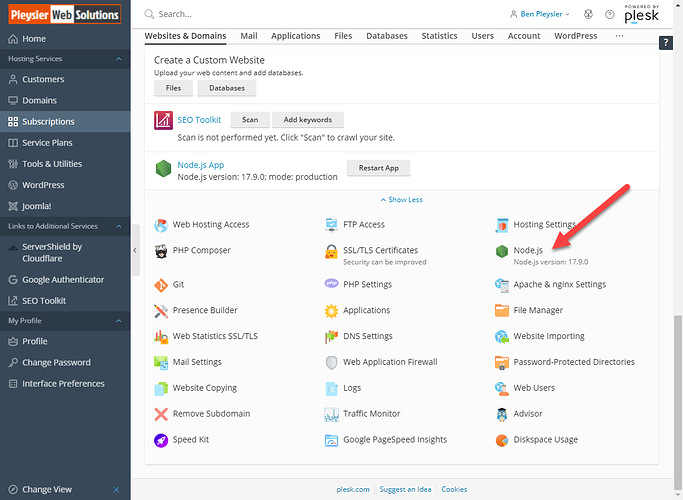The image size is (683, 500).
Task: Click the Git icon
Action: (161, 285)
